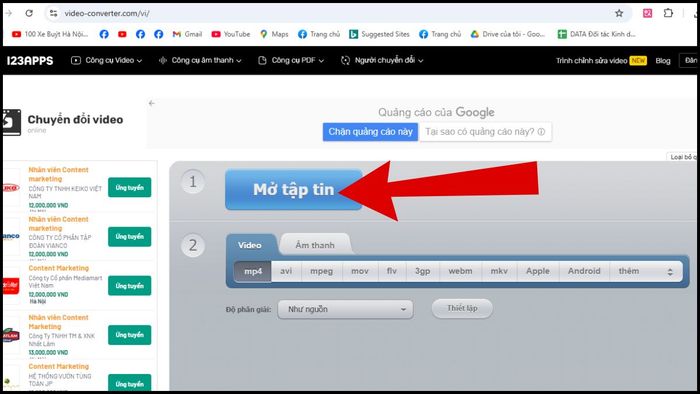Click Ứng tuyển for Mediamart Việt Nam
This screenshot has width=700, height=394.
pyautogui.click(x=129, y=286)
